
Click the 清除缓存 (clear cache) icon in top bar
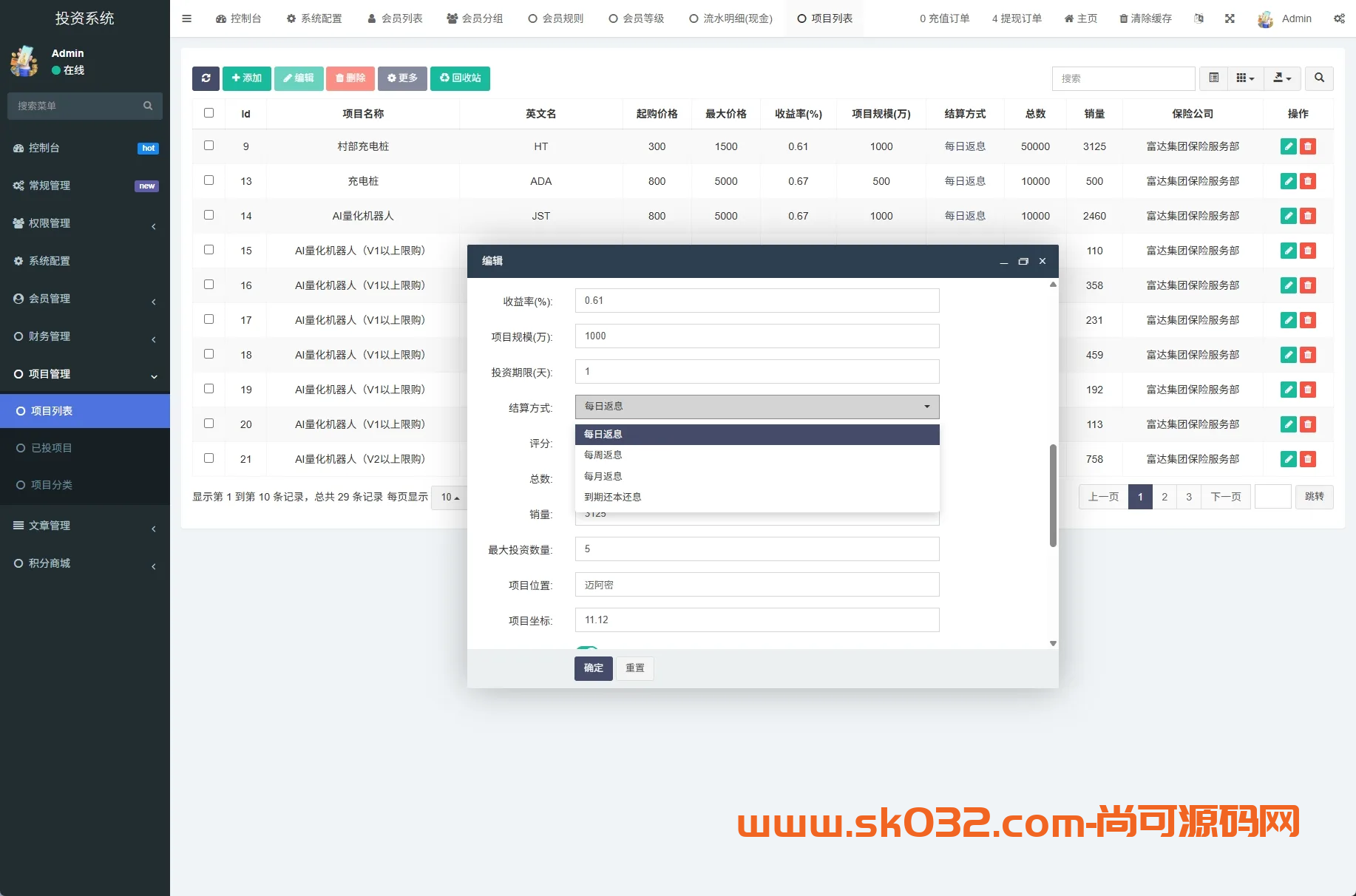(1145, 18)
